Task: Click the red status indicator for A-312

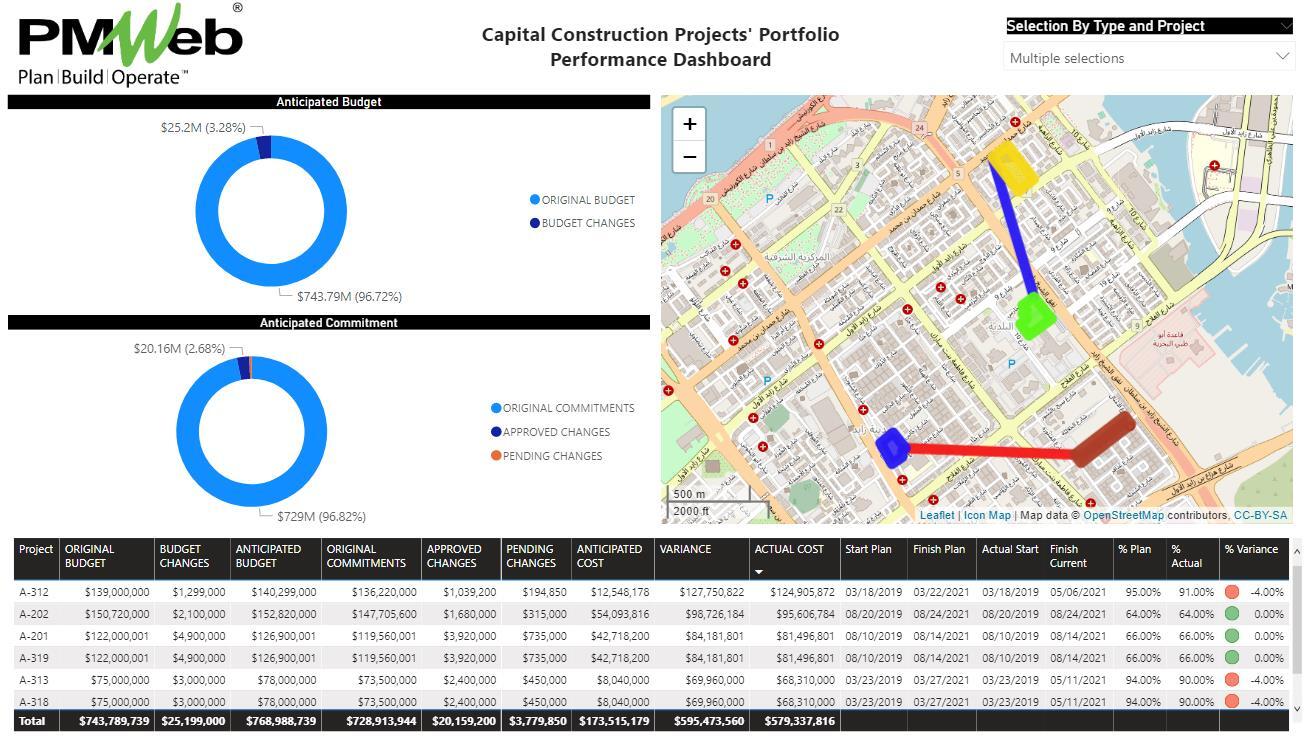Action: [1232, 592]
